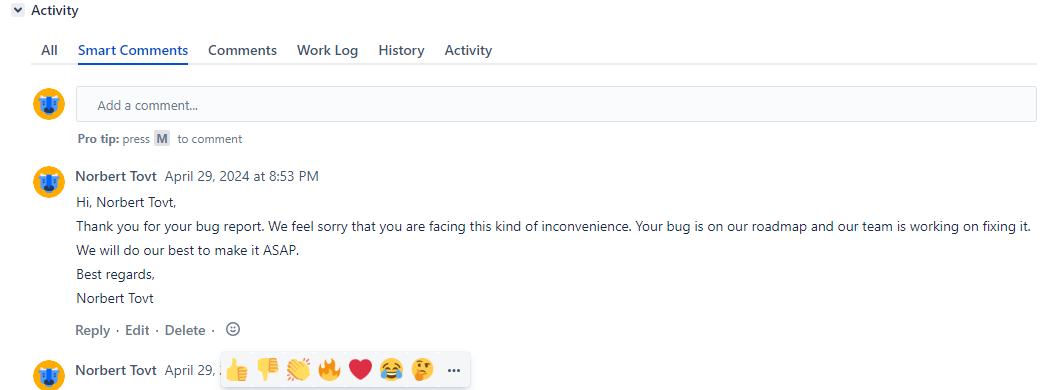The image size is (1052, 390).
Task: Open the History tab
Action: tap(401, 50)
